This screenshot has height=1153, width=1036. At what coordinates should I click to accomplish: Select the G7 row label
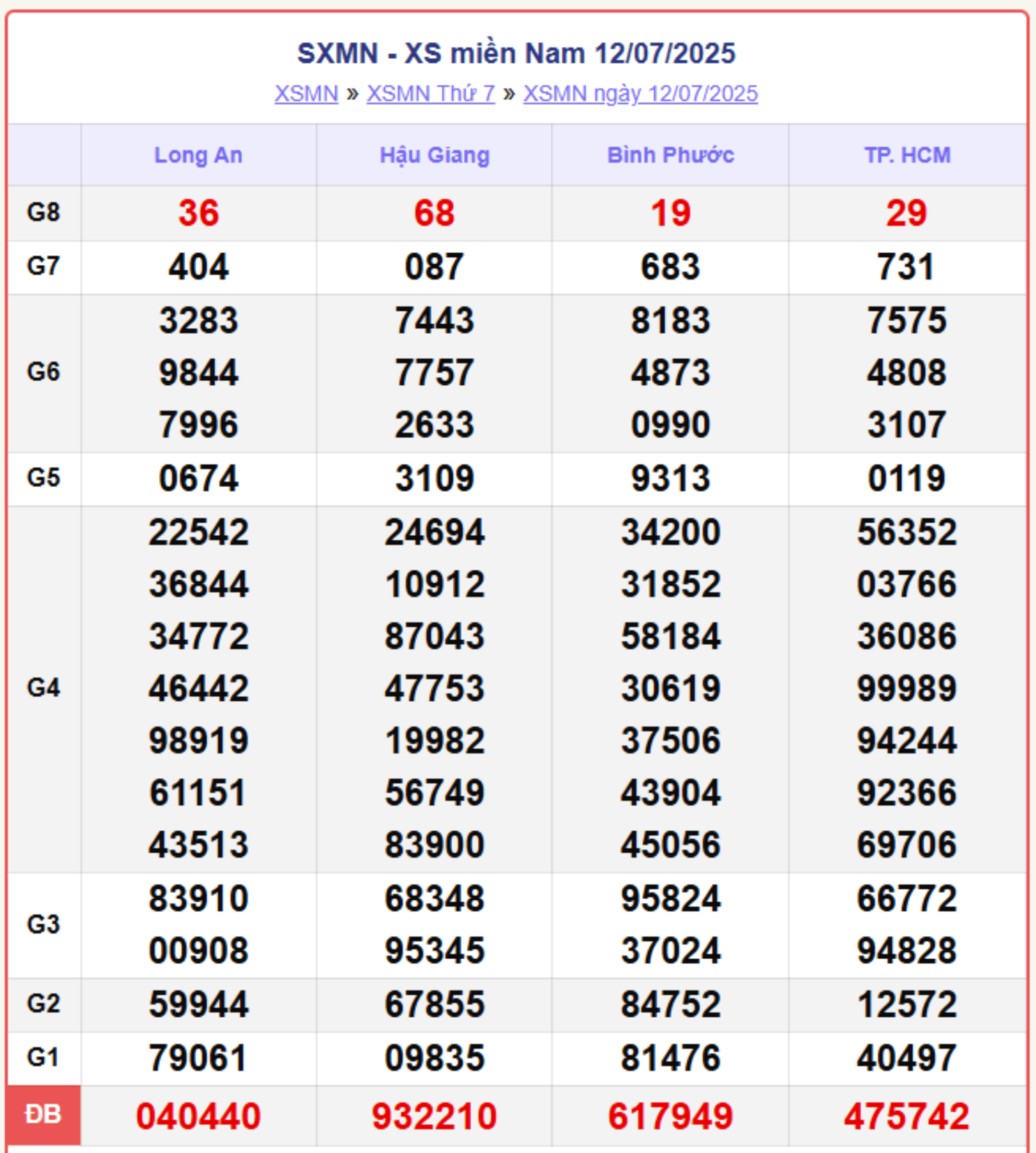point(43,266)
